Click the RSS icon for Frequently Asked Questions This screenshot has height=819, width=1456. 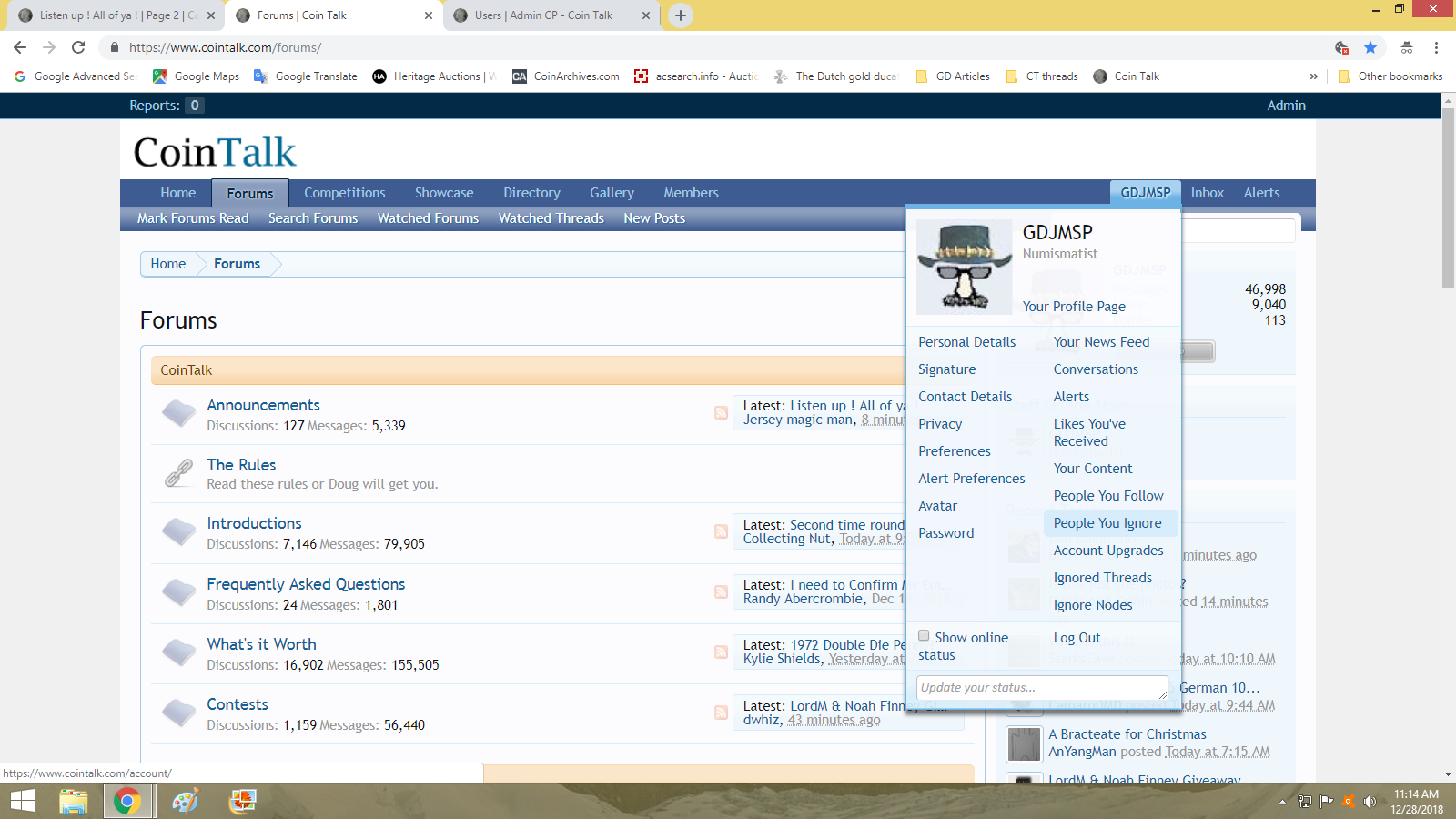721,591
